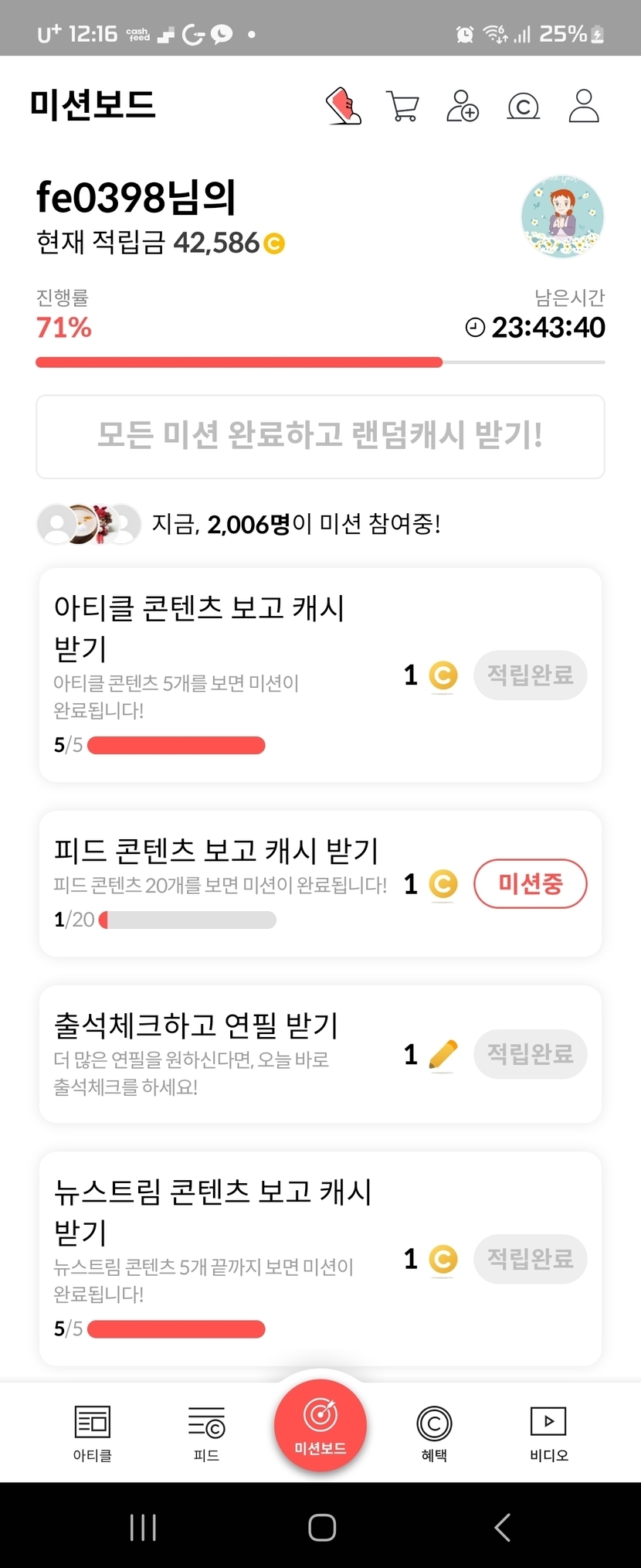Viewport: 641px width, 1568px height.
Task: Open the shopping cart icon
Action: pos(402,107)
